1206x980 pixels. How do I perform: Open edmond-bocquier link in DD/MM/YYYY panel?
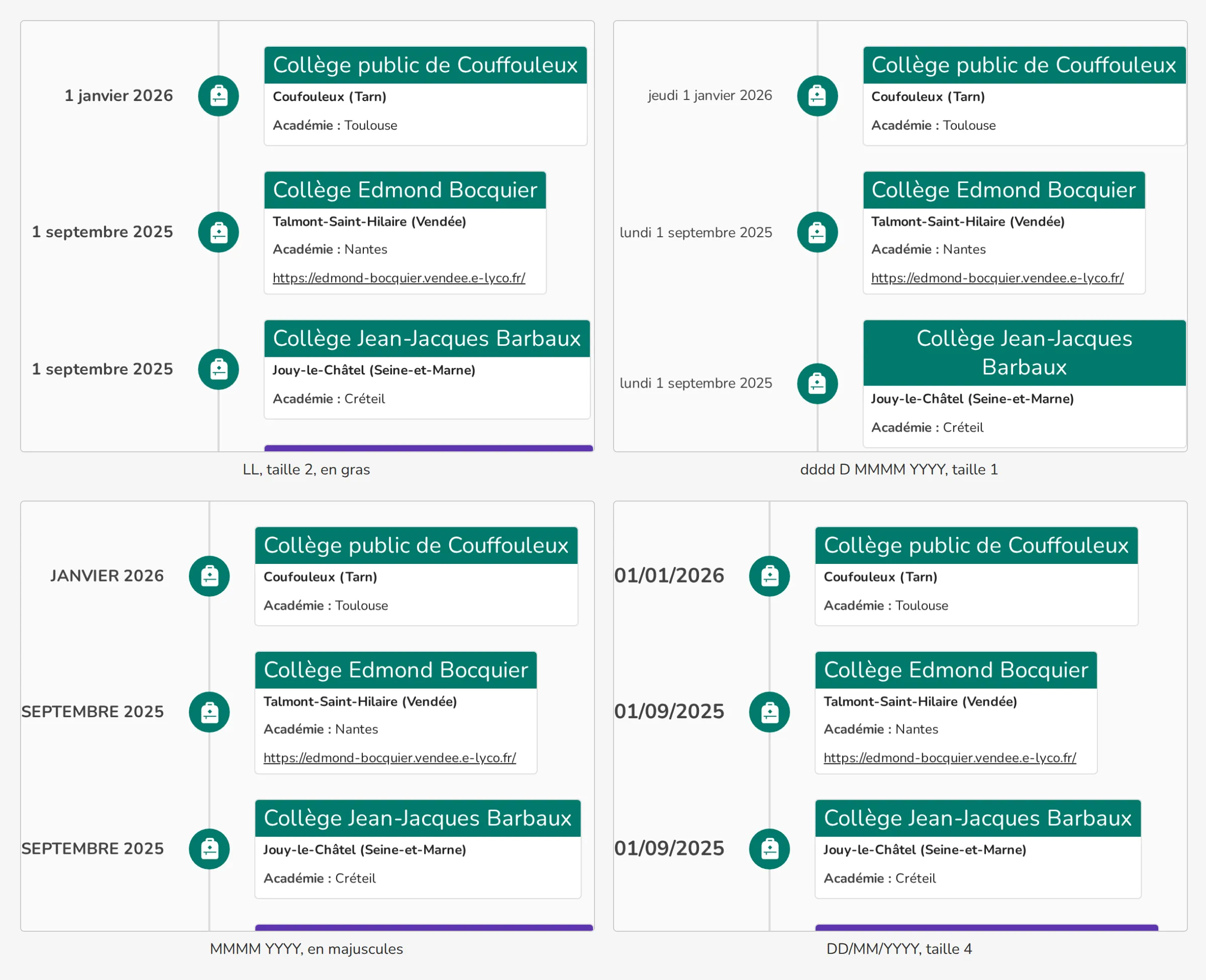pyautogui.click(x=950, y=757)
